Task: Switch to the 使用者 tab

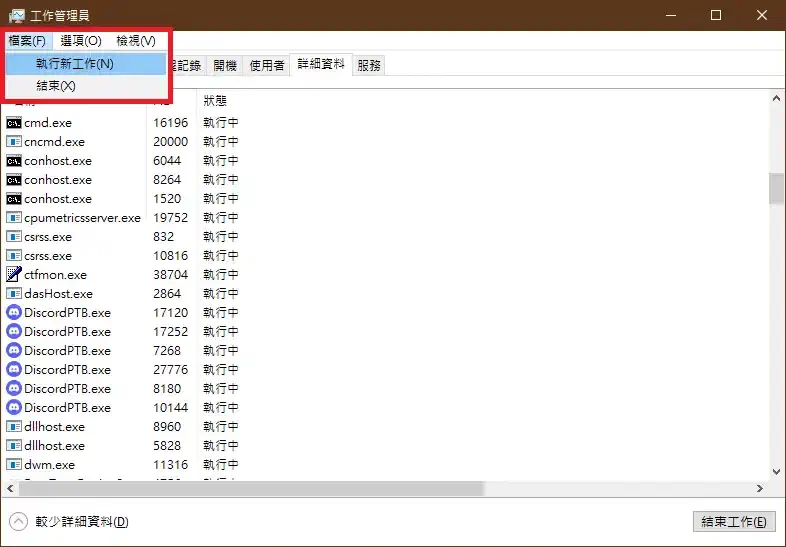Action: (267, 65)
